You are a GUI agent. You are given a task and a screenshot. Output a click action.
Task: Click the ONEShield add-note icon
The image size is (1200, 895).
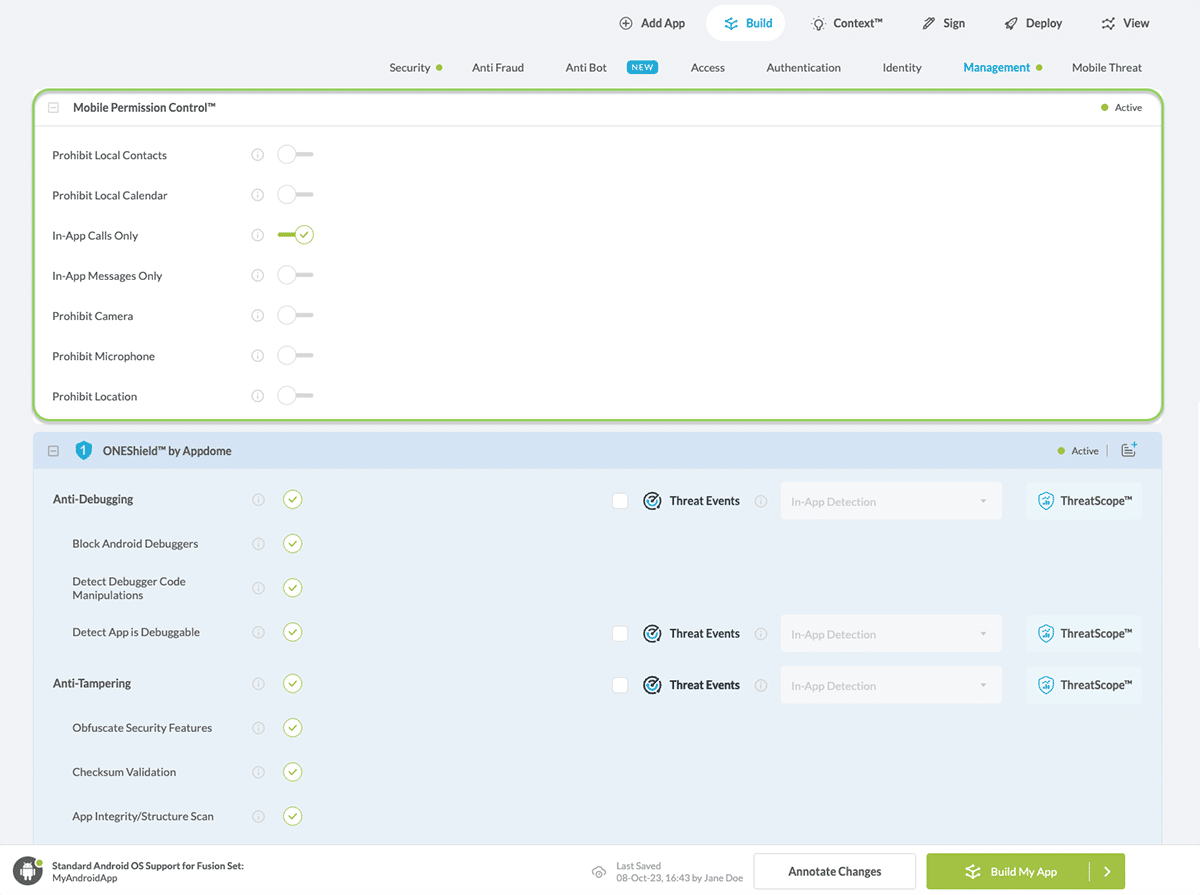[x=1128, y=451]
